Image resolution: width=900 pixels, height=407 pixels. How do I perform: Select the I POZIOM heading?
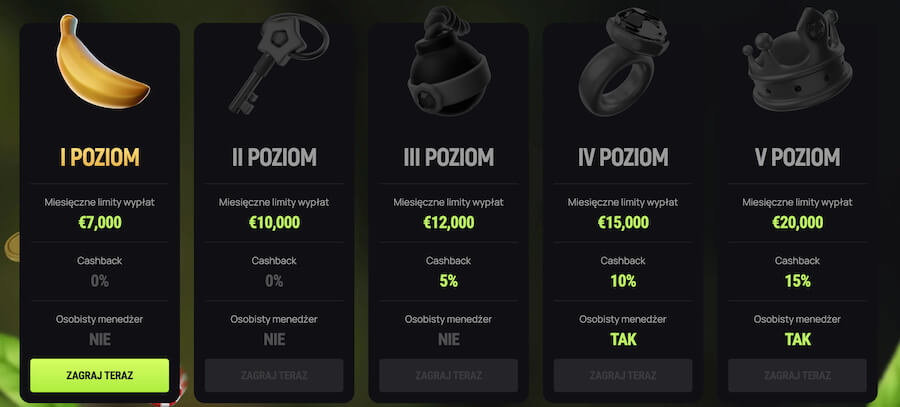(100, 157)
